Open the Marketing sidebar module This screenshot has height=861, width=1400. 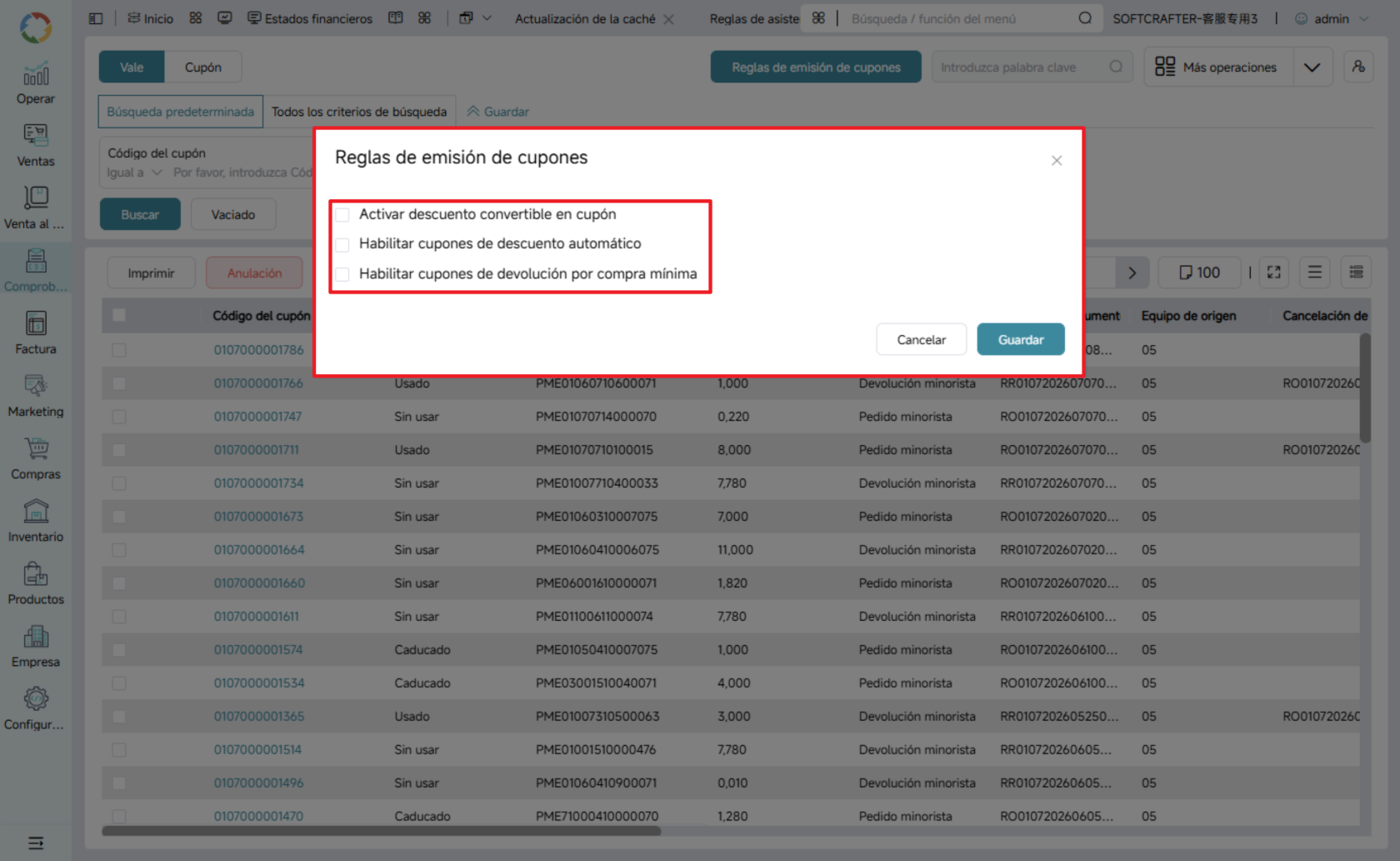pos(36,396)
